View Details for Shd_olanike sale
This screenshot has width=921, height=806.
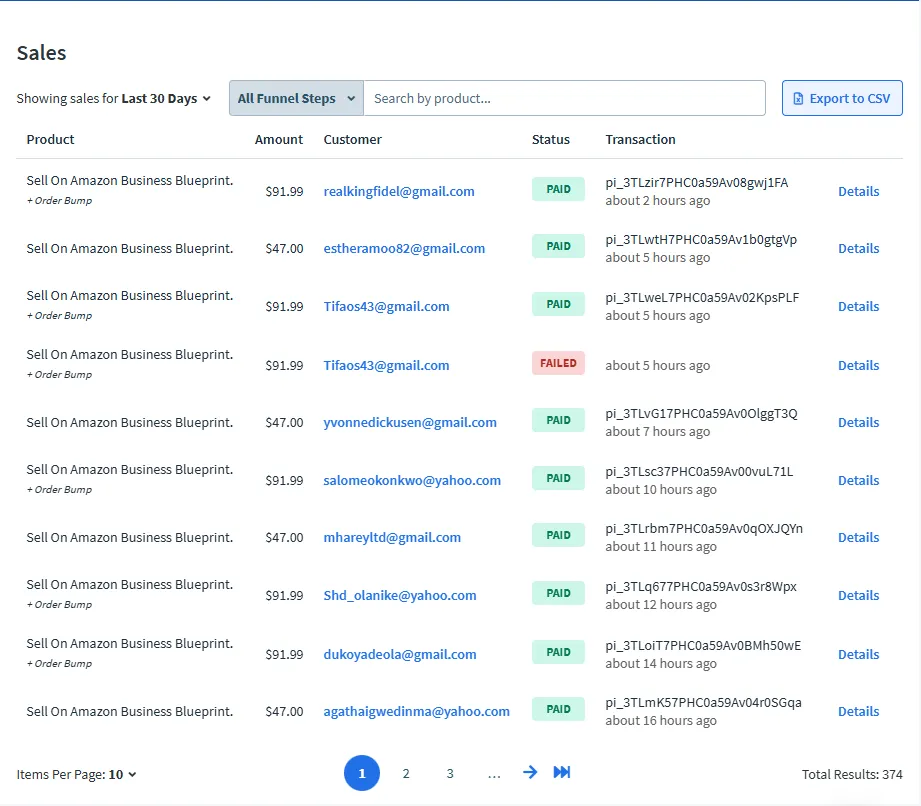click(858, 596)
